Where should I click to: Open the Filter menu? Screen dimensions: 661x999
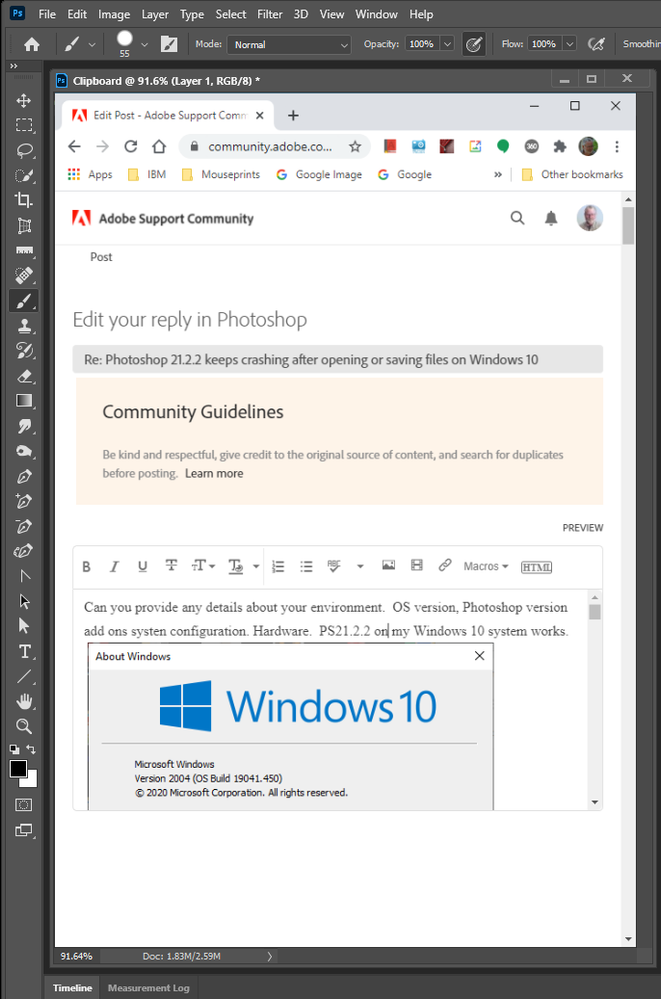click(270, 14)
